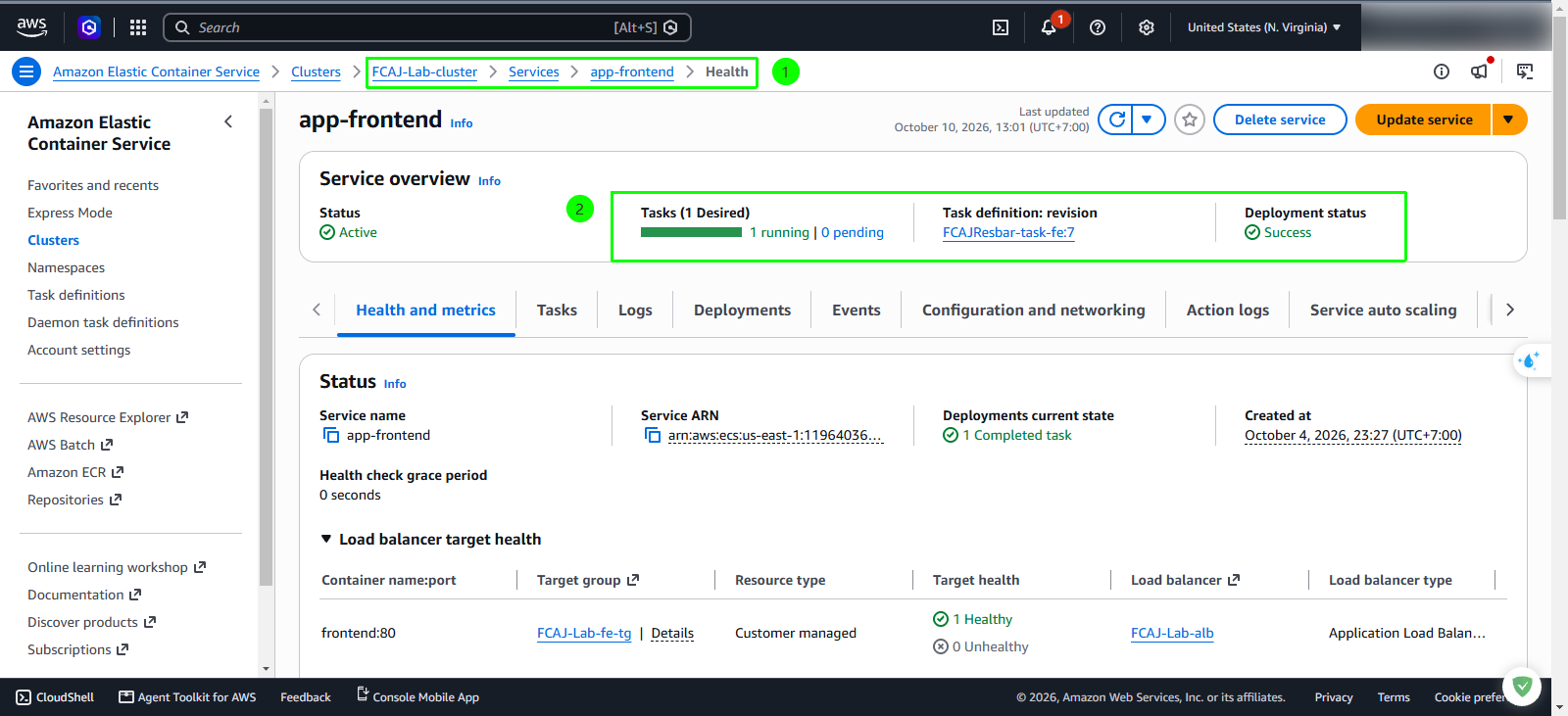This screenshot has width=1568, height=716.
Task: Open refresh interval dropdown arrow
Action: click(x=1148, y=119)
